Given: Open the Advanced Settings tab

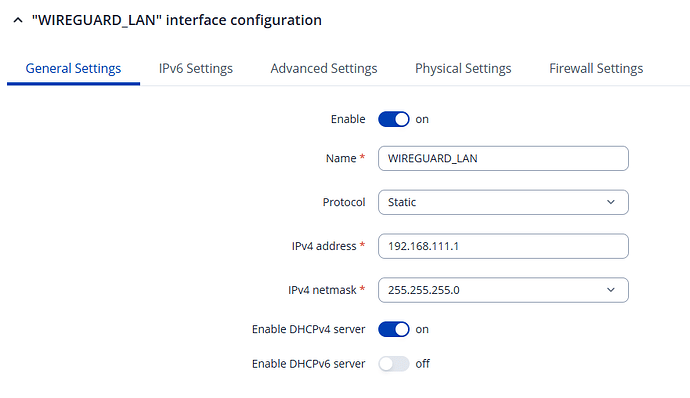Looking at the screenshot, I should [x=324, y=68].
